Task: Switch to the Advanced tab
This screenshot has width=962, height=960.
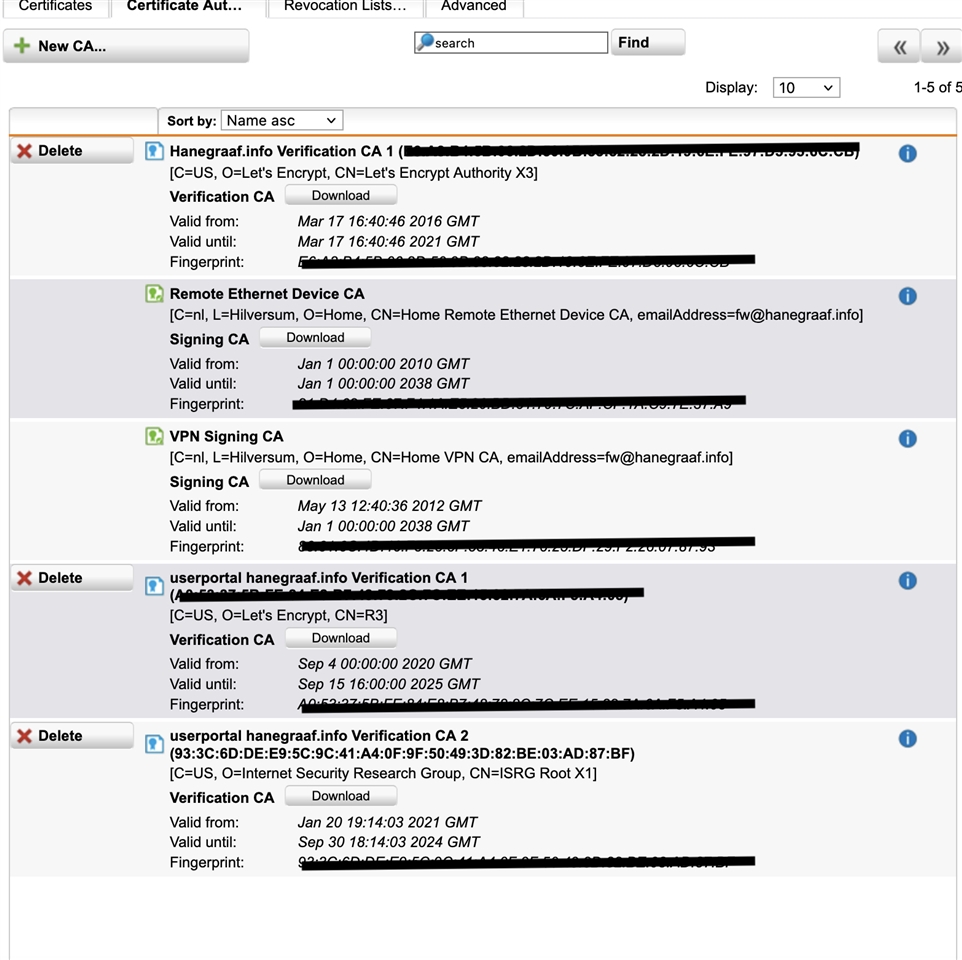Action: click(x=473, y=7)
